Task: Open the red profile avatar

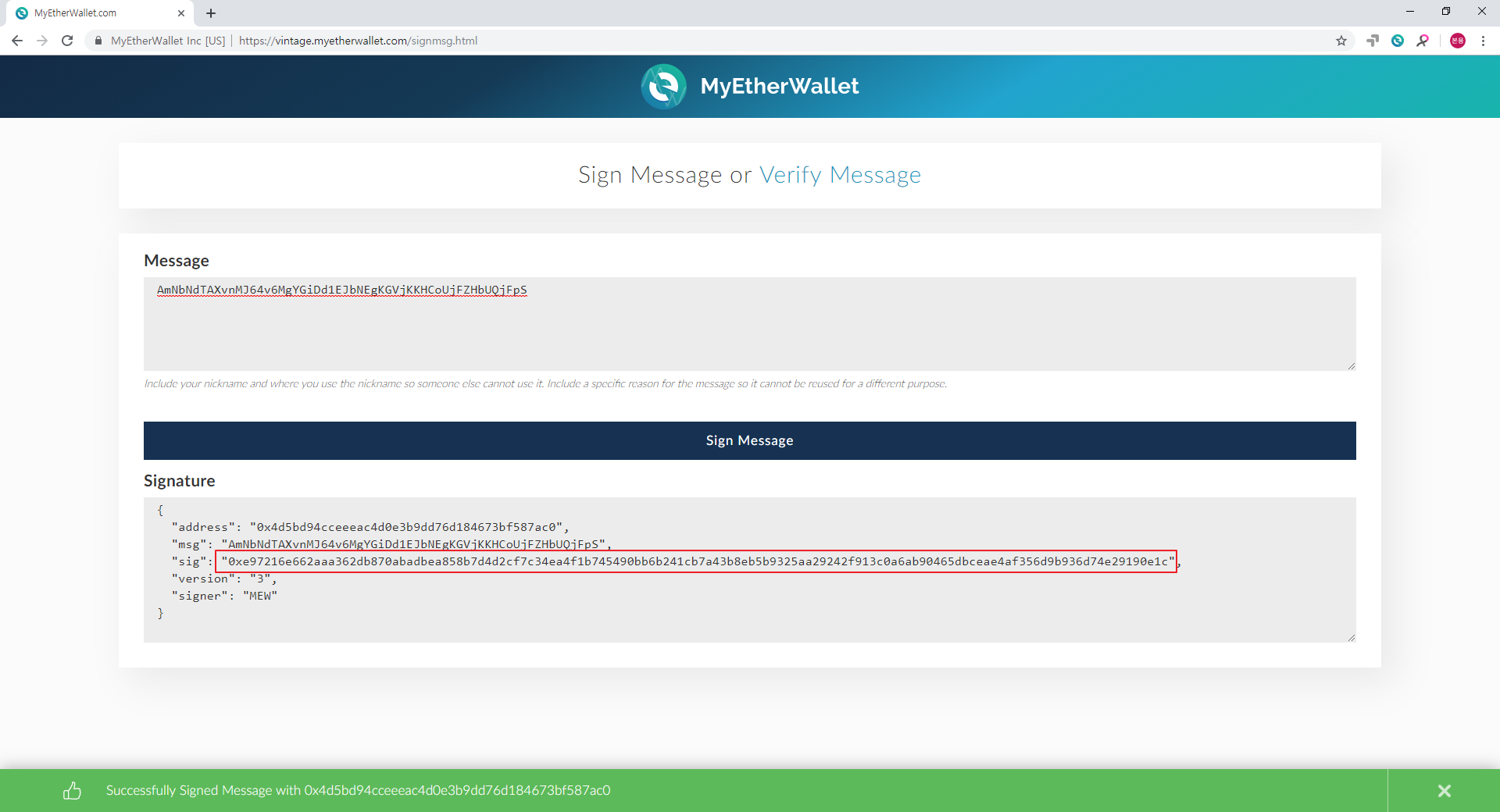Action: (1458, 41)
